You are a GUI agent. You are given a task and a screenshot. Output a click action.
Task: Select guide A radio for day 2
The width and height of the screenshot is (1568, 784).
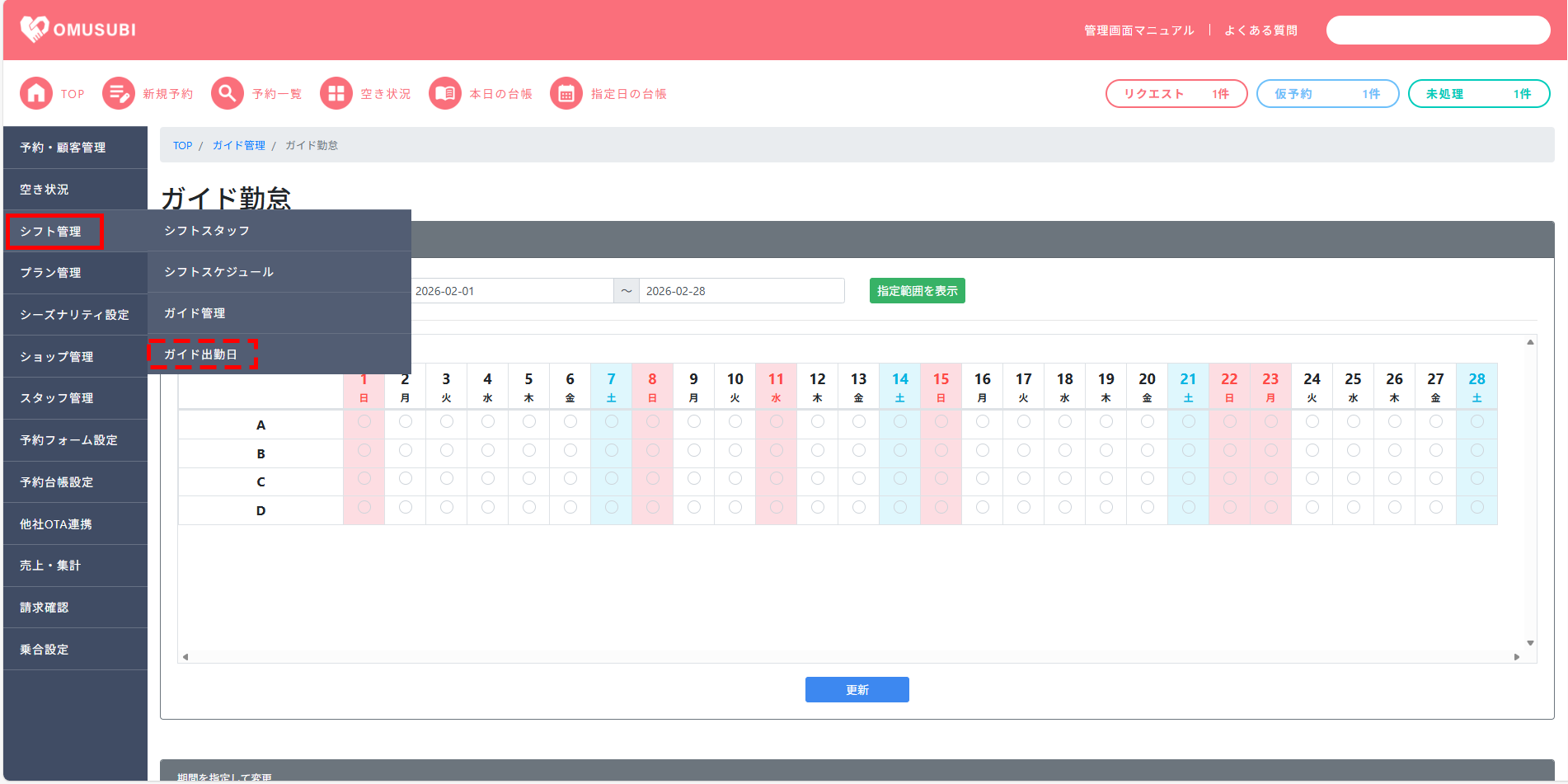click(x=405, y=422)
